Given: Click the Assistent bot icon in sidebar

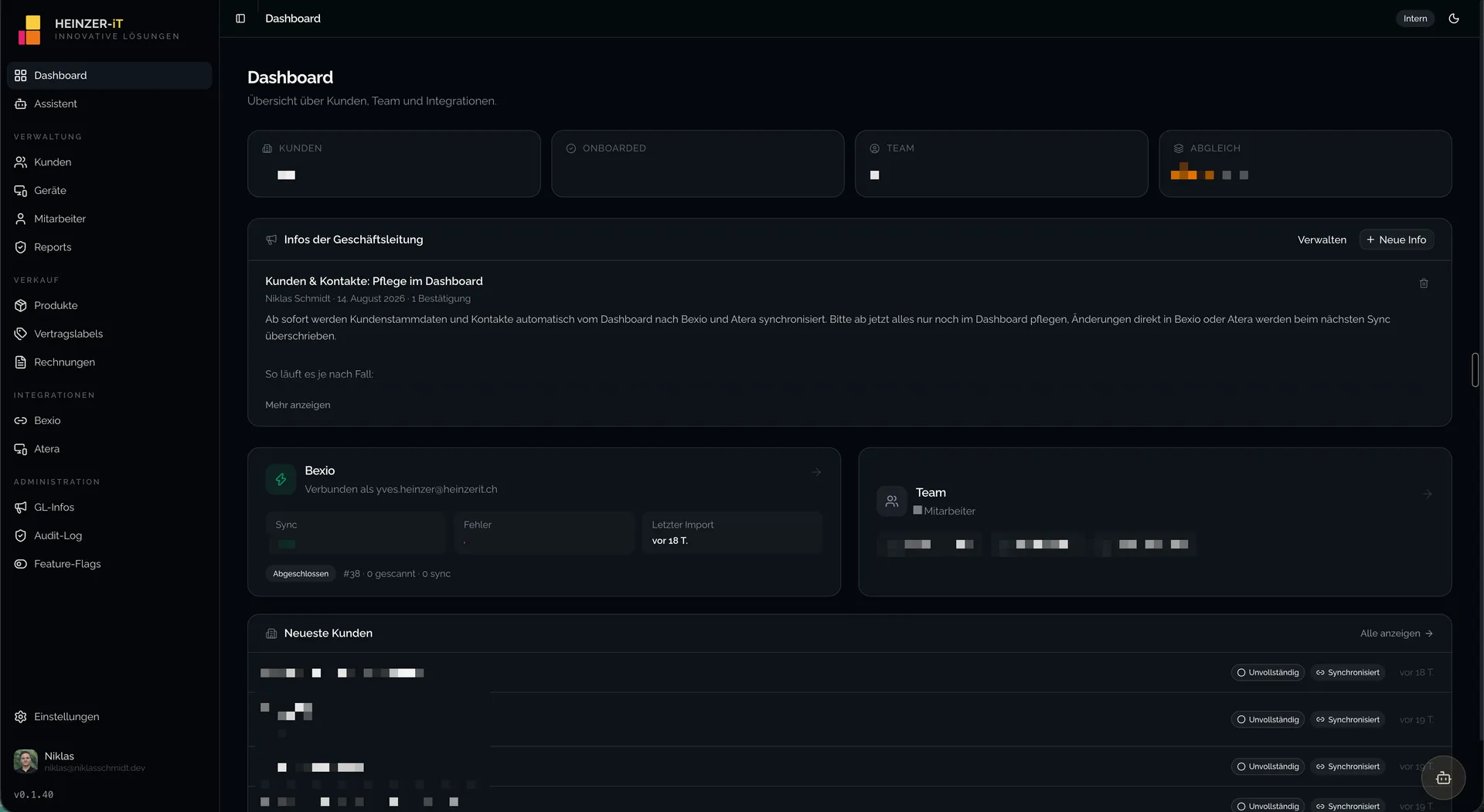Looking at the screenshot, I should click(21, 104).
